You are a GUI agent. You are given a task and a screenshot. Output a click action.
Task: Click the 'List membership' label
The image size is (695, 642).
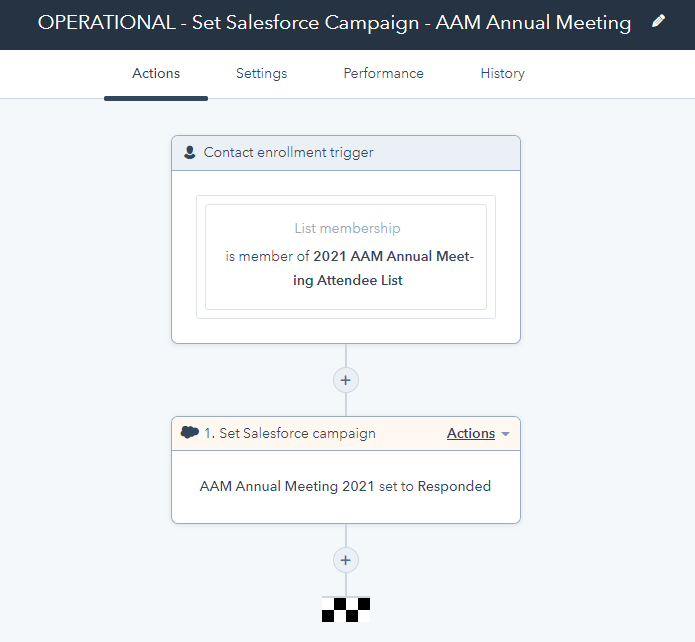348,228
